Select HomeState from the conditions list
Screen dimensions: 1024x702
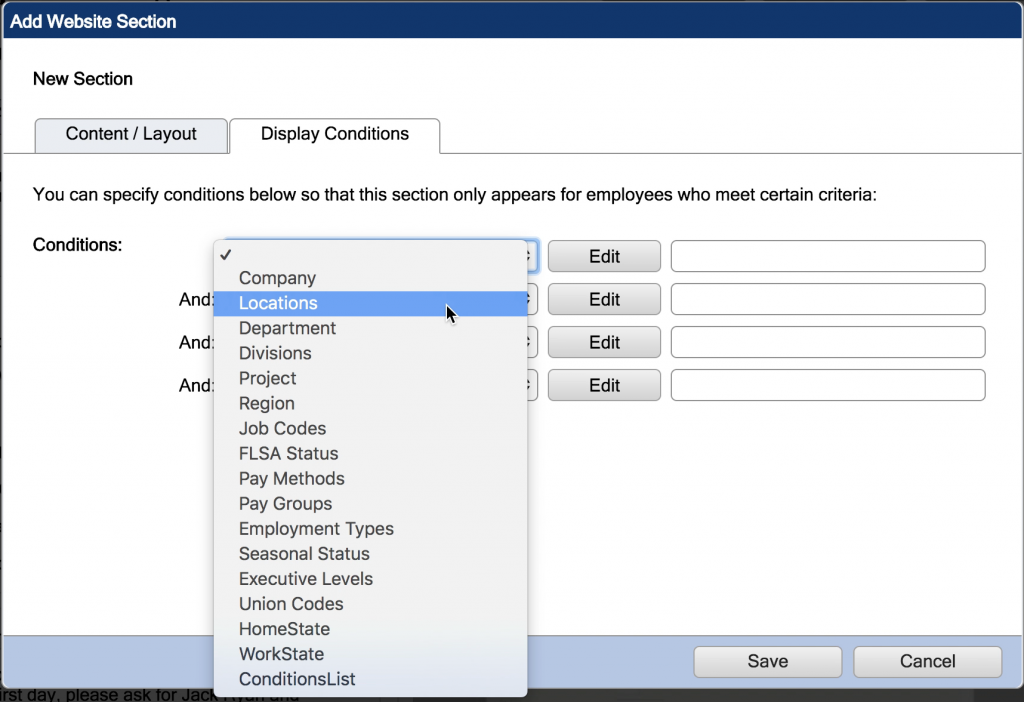[x=286, y=628]
